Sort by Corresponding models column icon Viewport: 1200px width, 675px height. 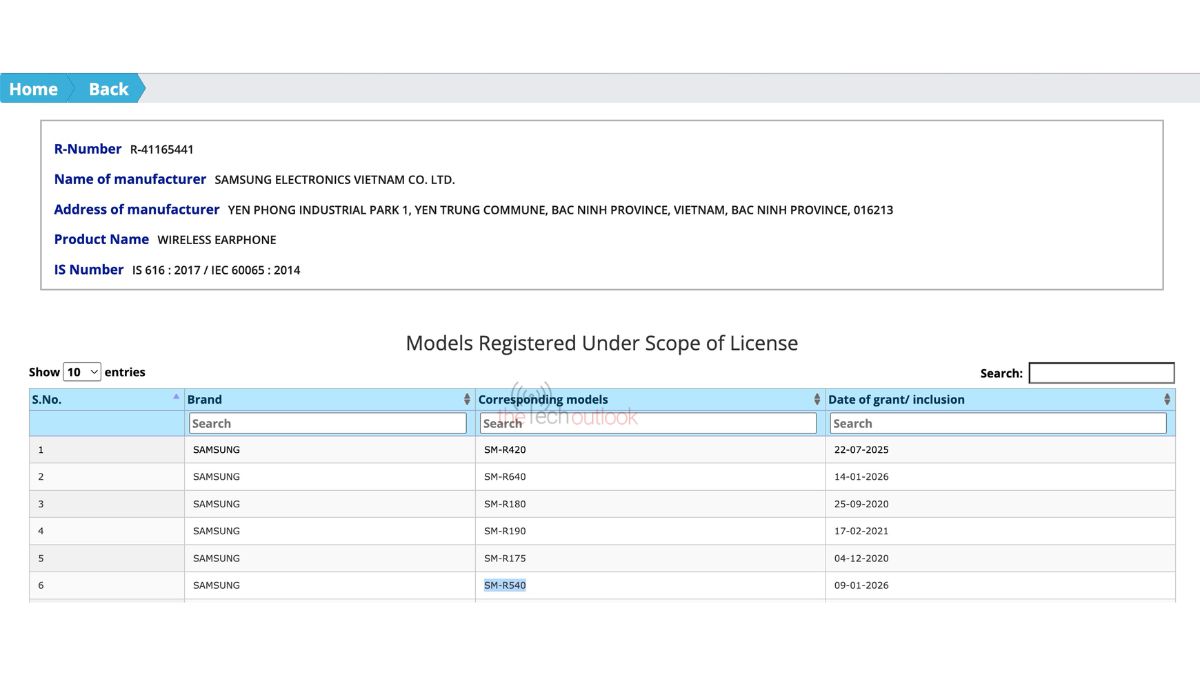tap(817, 399)
